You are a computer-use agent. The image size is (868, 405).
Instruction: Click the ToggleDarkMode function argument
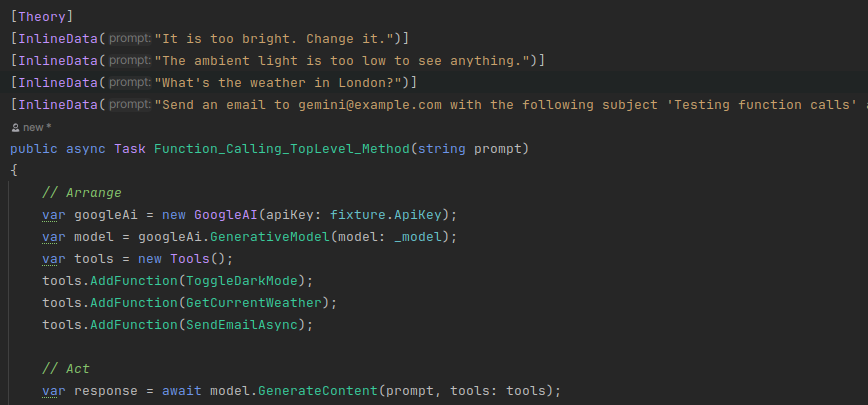point(242,281)
